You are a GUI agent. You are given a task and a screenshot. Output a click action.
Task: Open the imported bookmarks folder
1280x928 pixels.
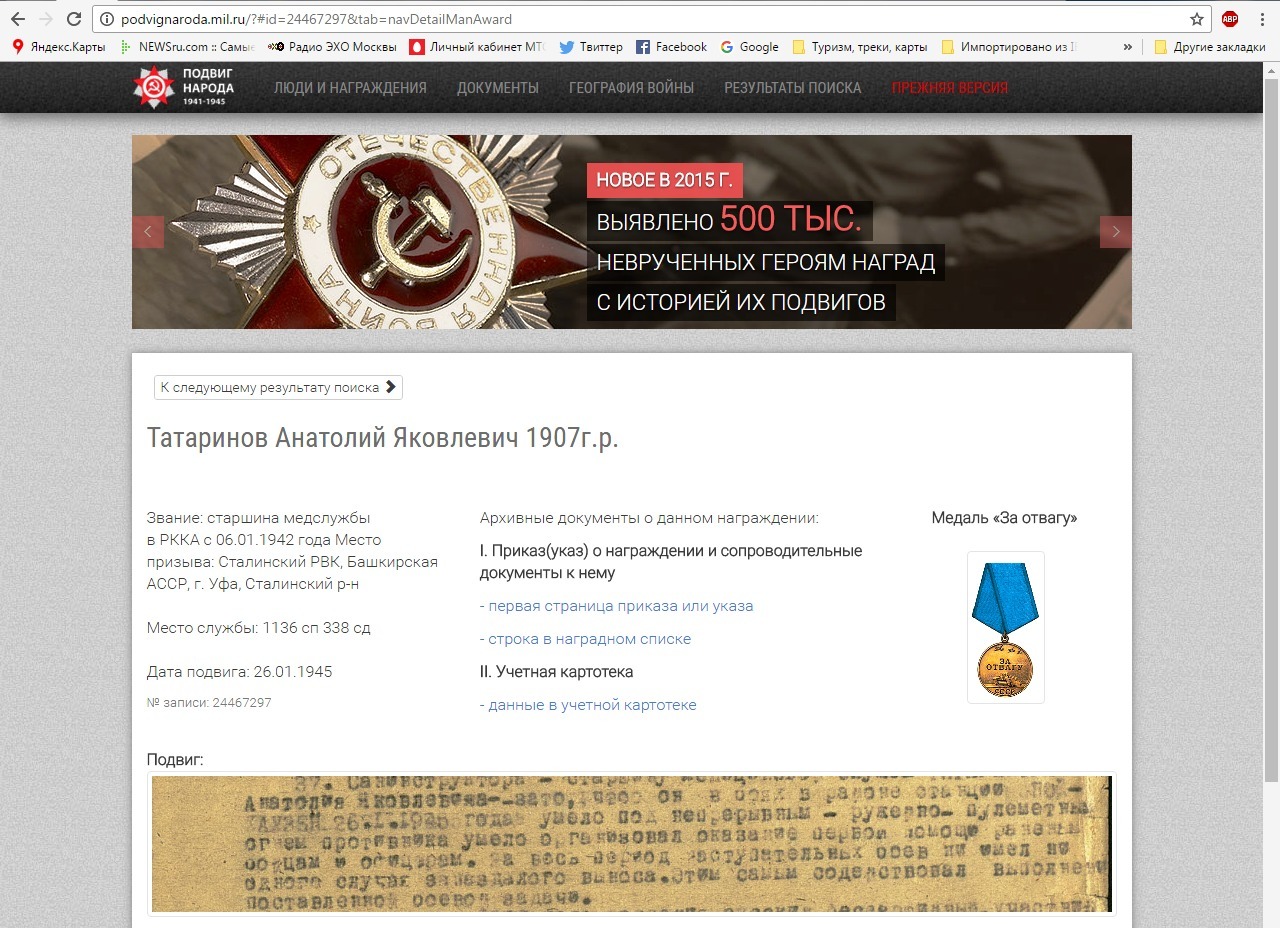[1009, 47]
